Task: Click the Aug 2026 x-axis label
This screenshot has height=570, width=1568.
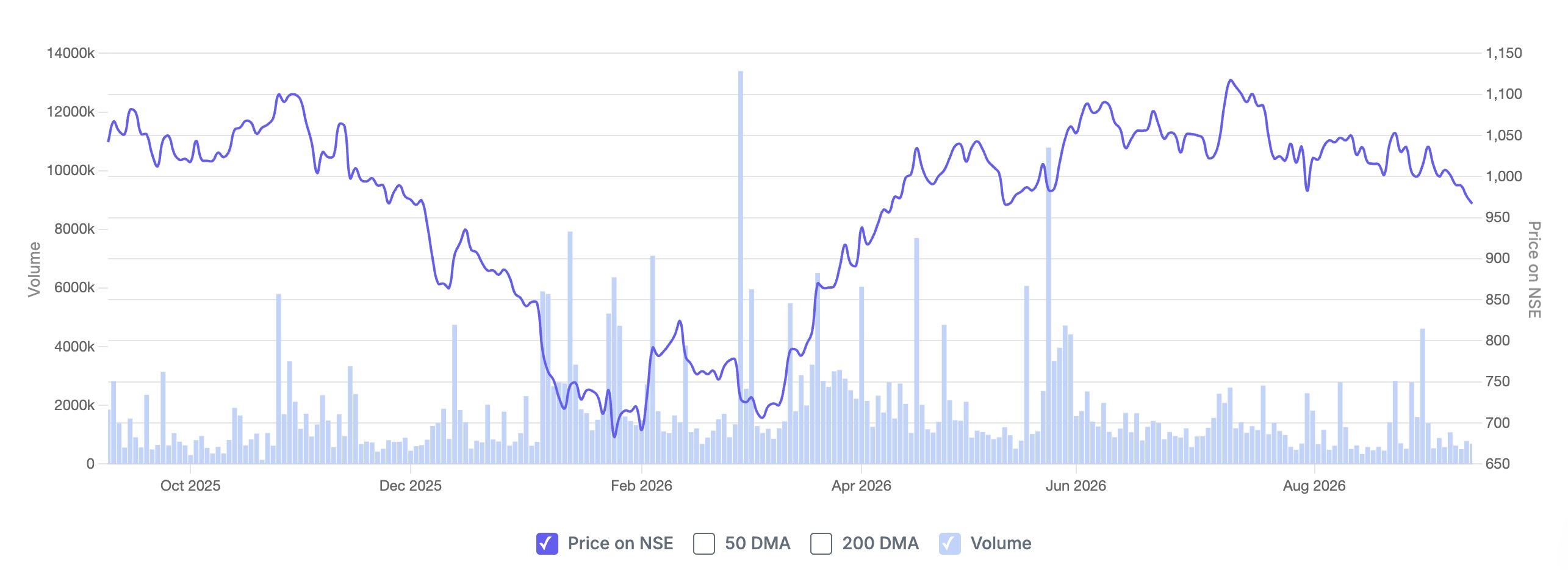Action: [x=1314, y=486]
